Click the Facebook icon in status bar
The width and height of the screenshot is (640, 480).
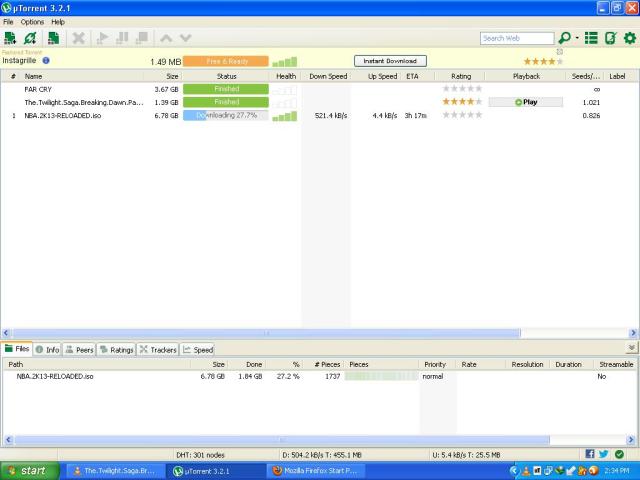pos(589,454)
